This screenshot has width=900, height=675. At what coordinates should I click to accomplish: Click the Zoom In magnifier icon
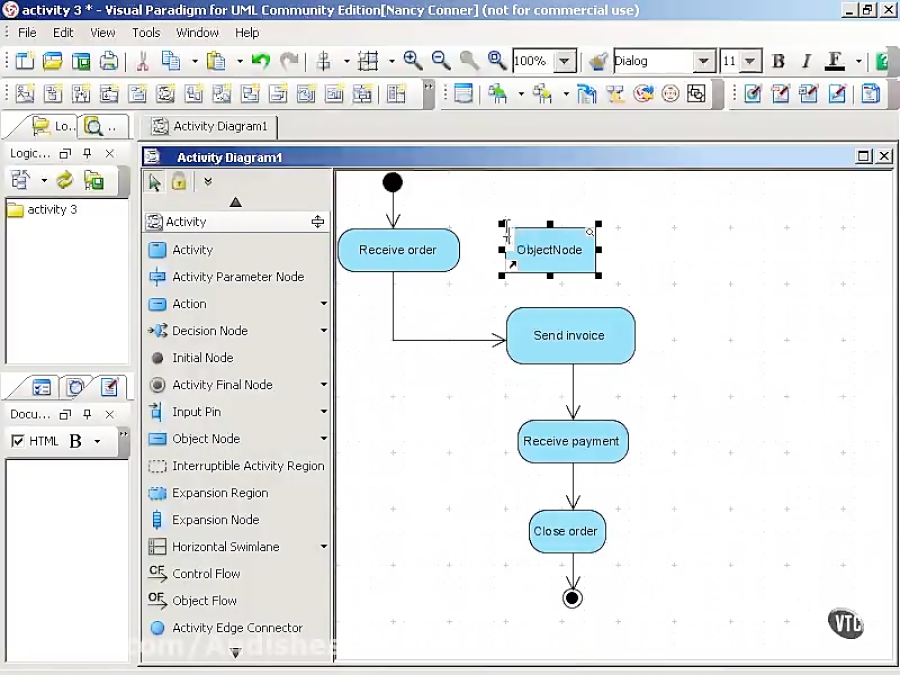point(413,61)
